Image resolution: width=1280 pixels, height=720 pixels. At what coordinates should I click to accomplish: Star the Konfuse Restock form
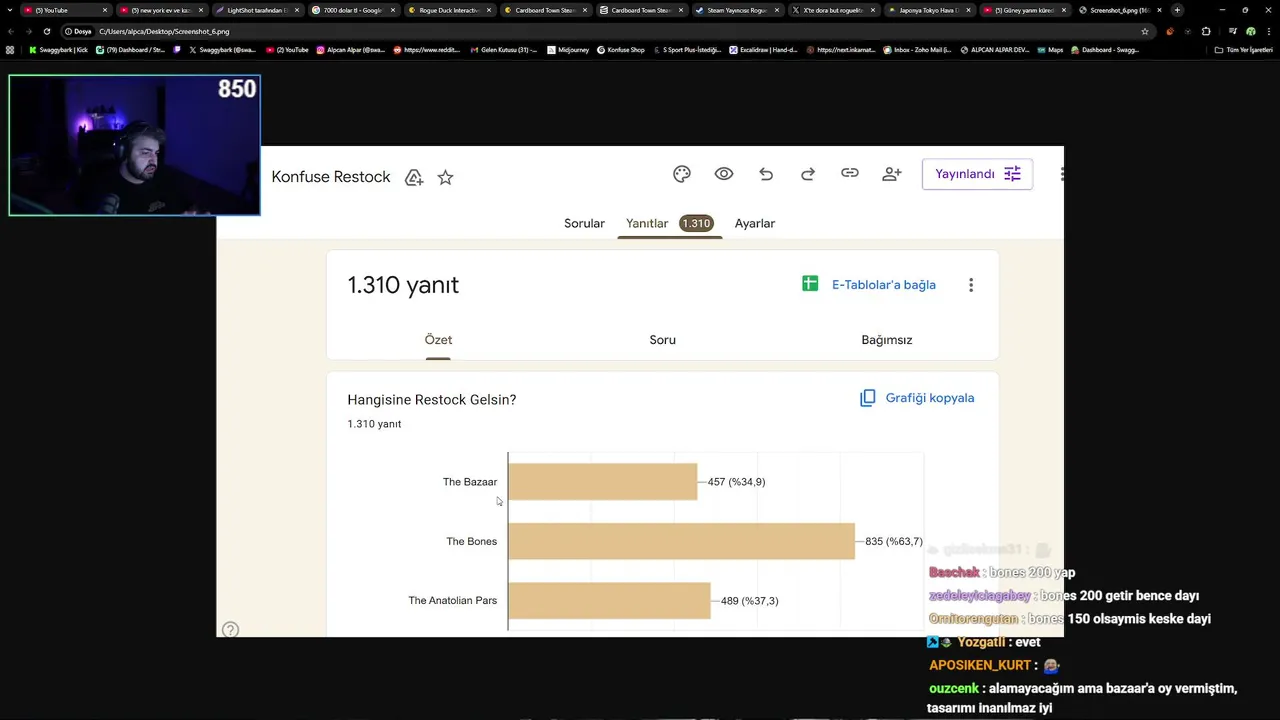click(446, 177)
